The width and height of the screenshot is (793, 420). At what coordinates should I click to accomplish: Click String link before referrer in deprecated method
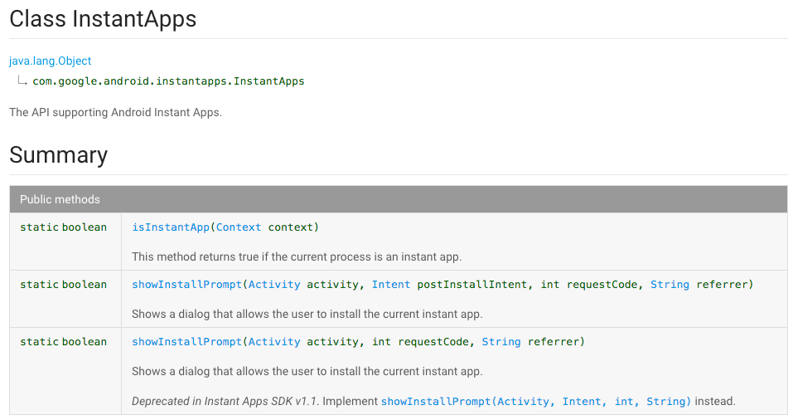(501, 342)
